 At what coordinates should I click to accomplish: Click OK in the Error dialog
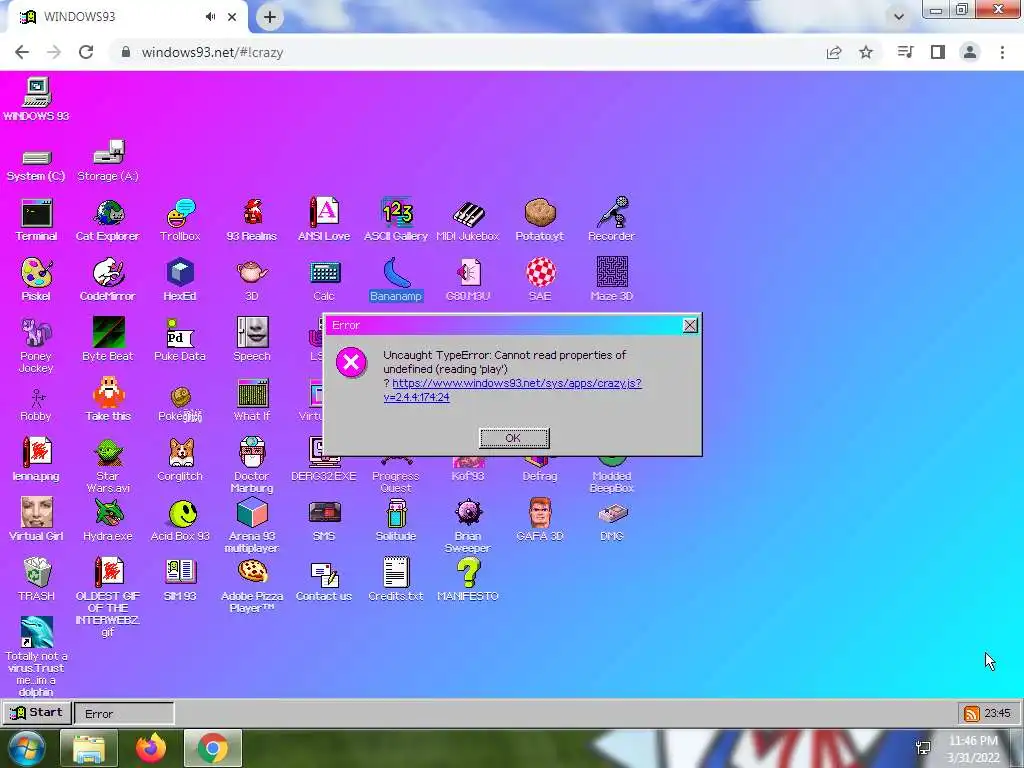pos(514,438)
